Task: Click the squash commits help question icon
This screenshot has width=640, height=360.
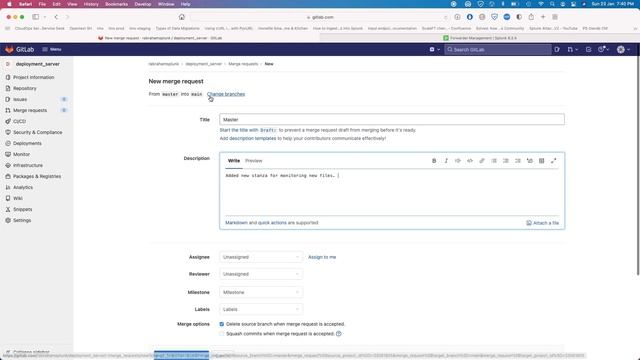Action: coord(338,333)
